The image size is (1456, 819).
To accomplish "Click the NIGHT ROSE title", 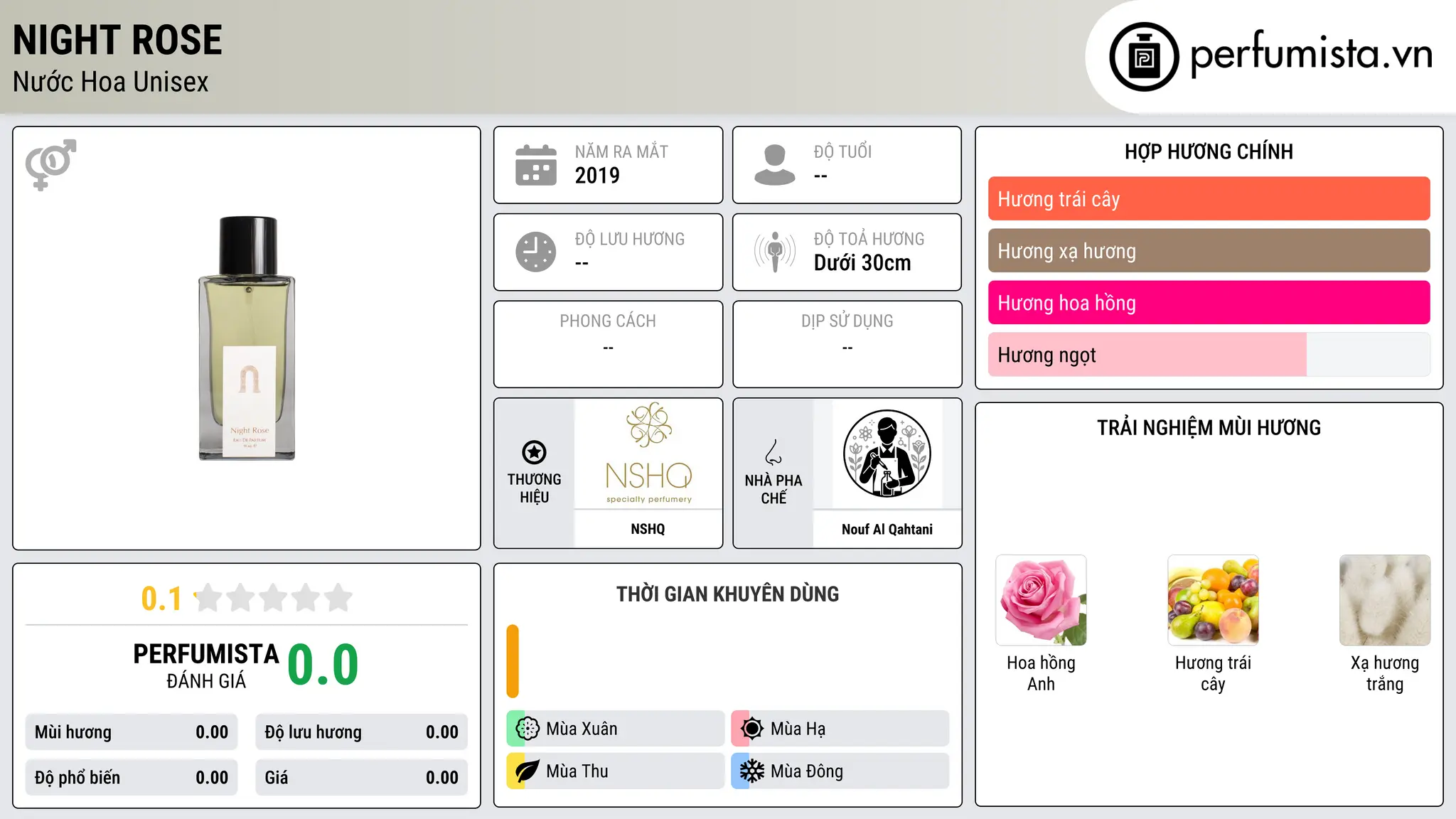I will [117, 40].
